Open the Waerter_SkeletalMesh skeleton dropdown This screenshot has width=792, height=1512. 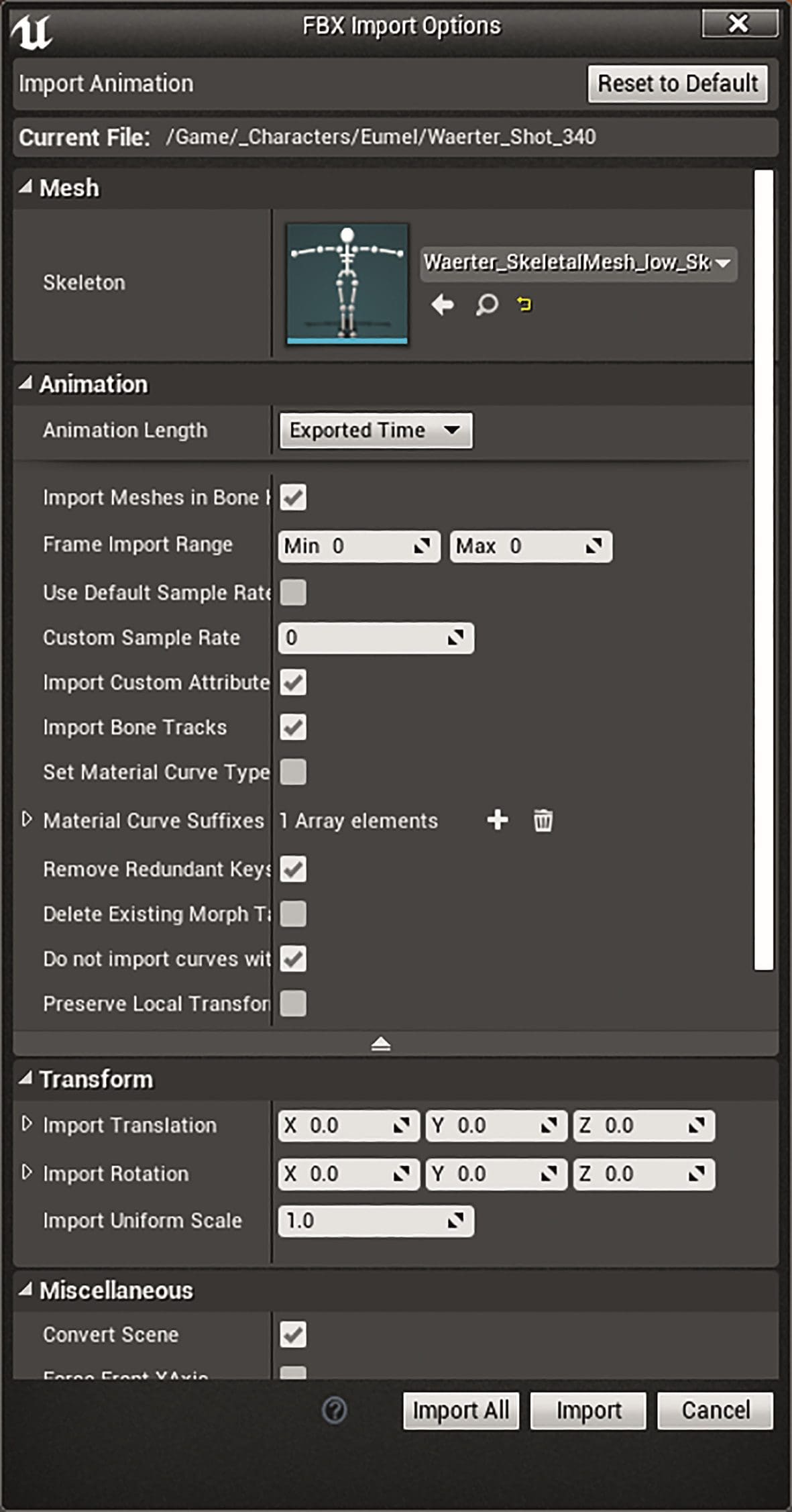click(579, 262)
